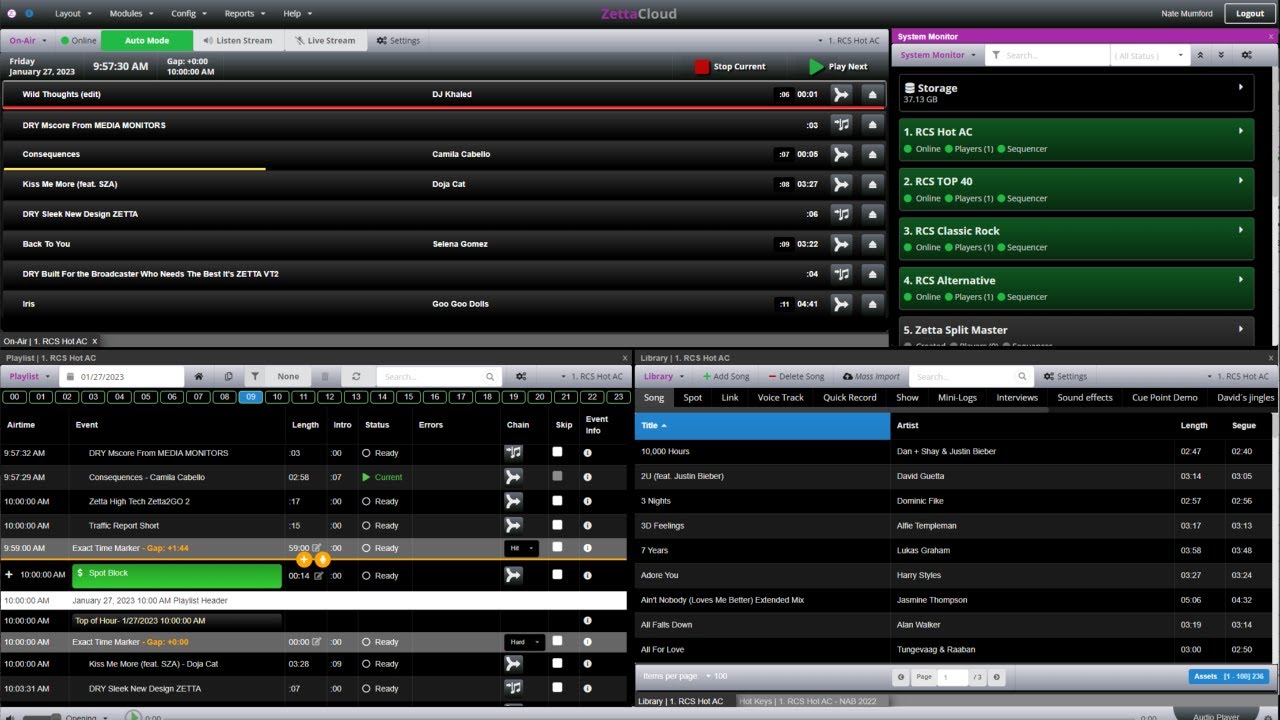
Task: Open Playlist settings gears icon
Action: click(521, 377)
